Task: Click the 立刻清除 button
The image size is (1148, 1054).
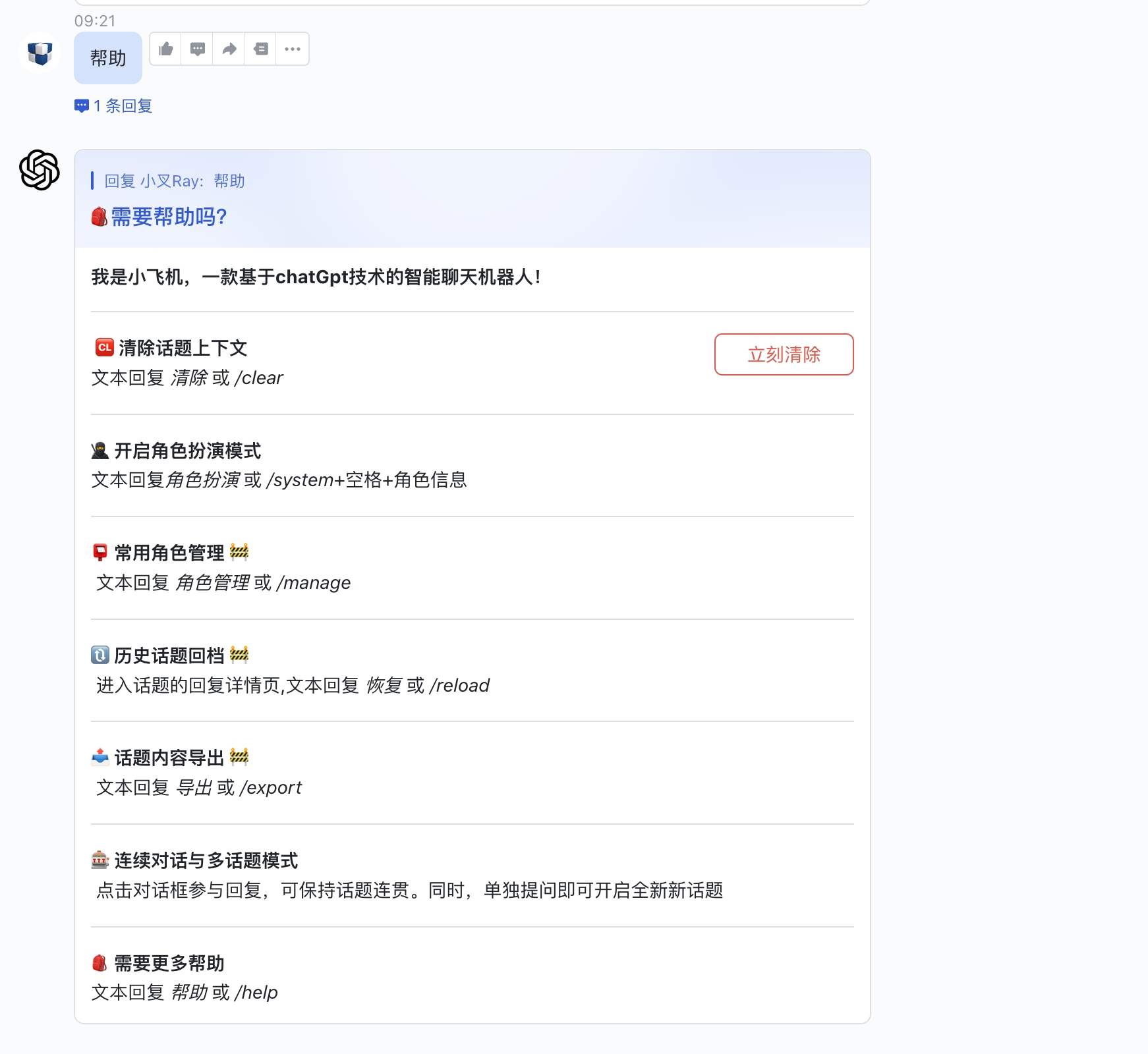Action: tap(784, 354)
